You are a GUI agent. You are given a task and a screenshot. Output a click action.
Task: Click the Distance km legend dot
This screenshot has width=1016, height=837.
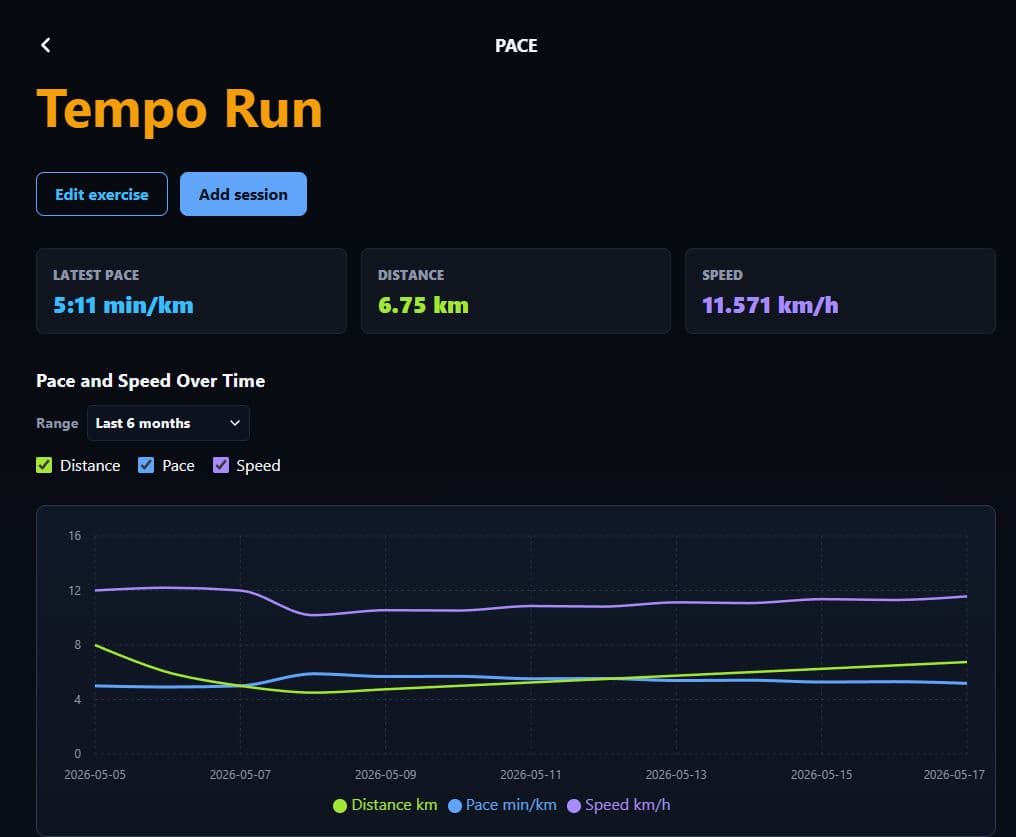tap(340, 805)
